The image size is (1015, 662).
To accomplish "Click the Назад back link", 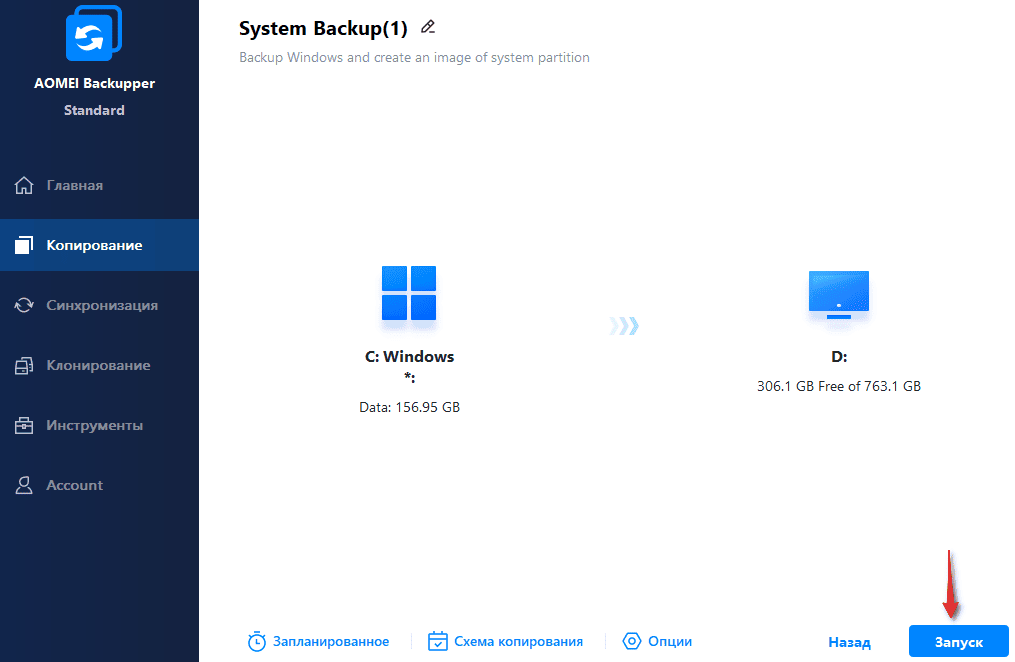I will coord(849,642).
